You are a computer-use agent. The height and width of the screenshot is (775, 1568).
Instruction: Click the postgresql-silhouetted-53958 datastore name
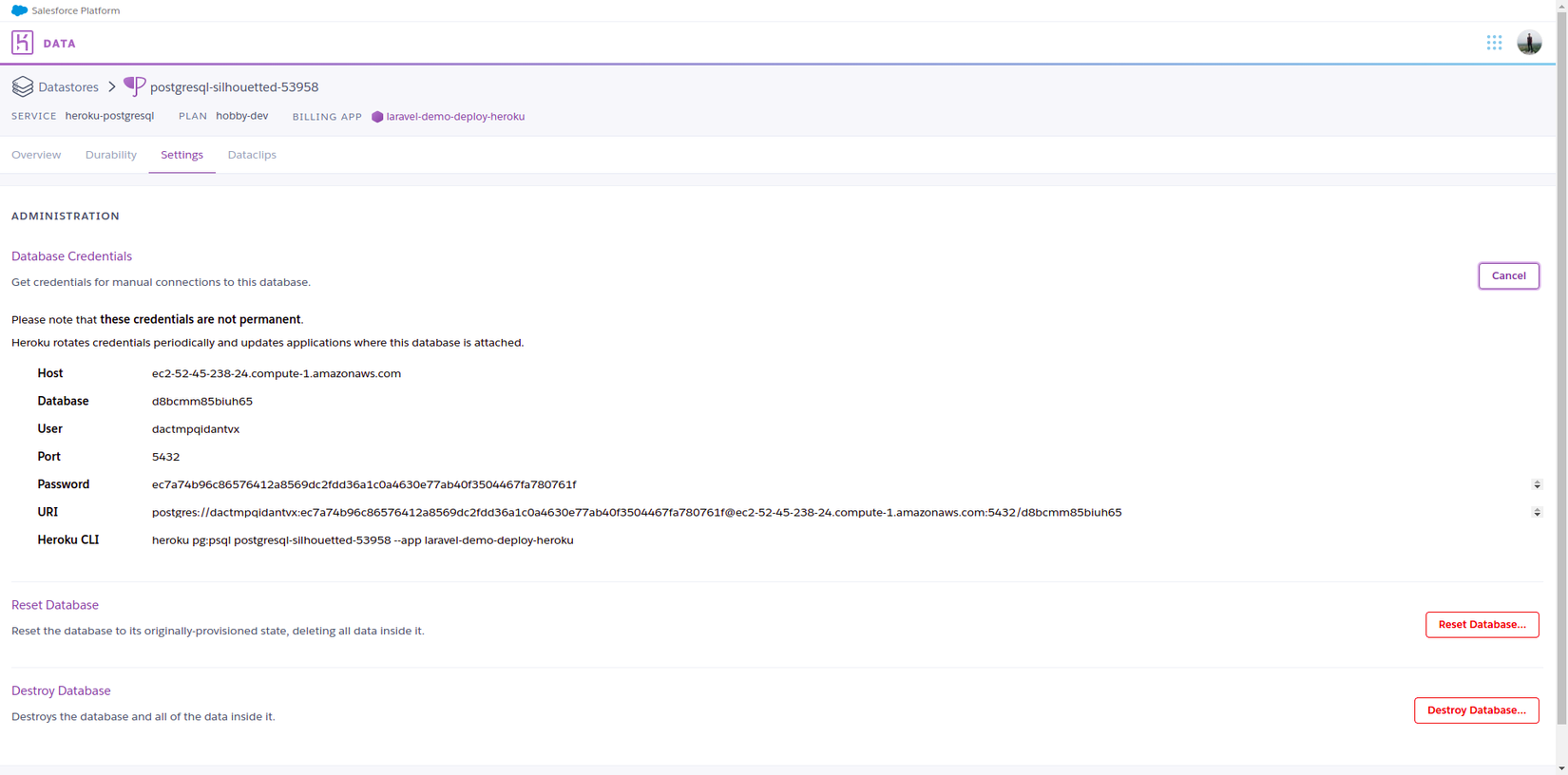click(234, 87)
